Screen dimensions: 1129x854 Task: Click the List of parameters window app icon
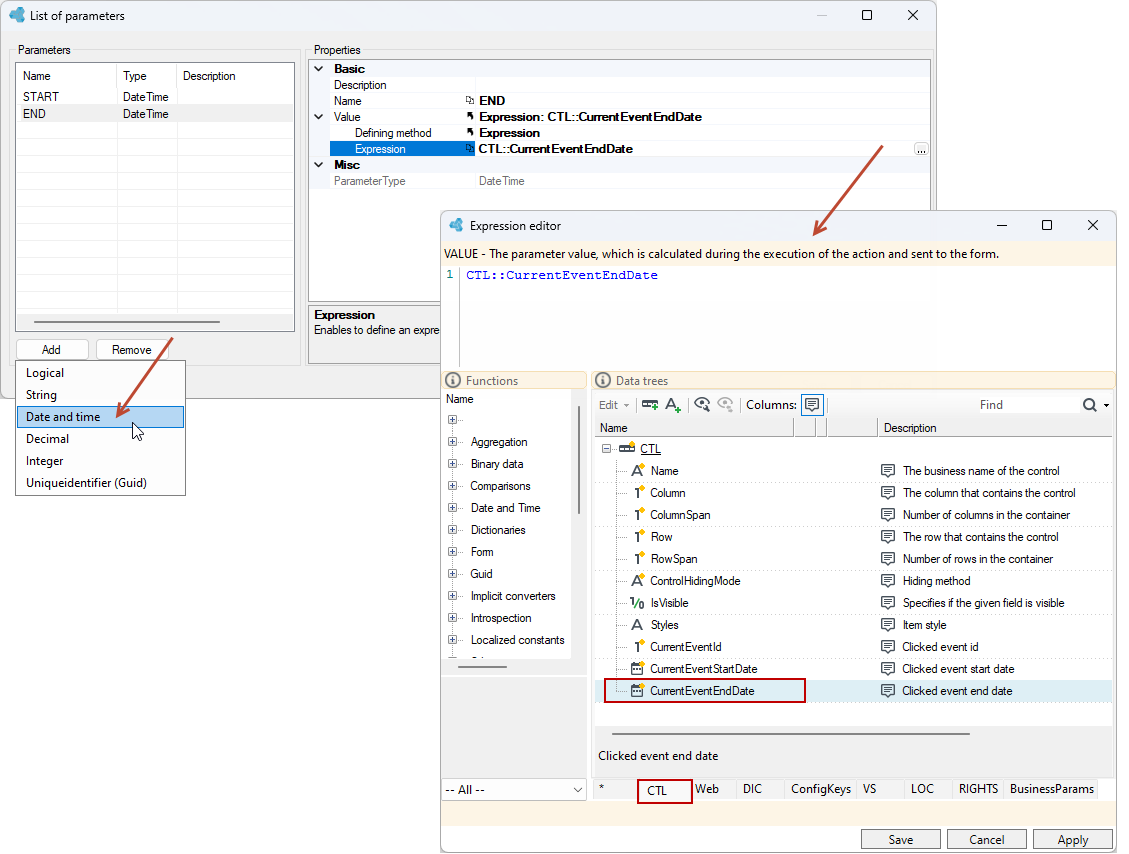[x=17, y=15]
